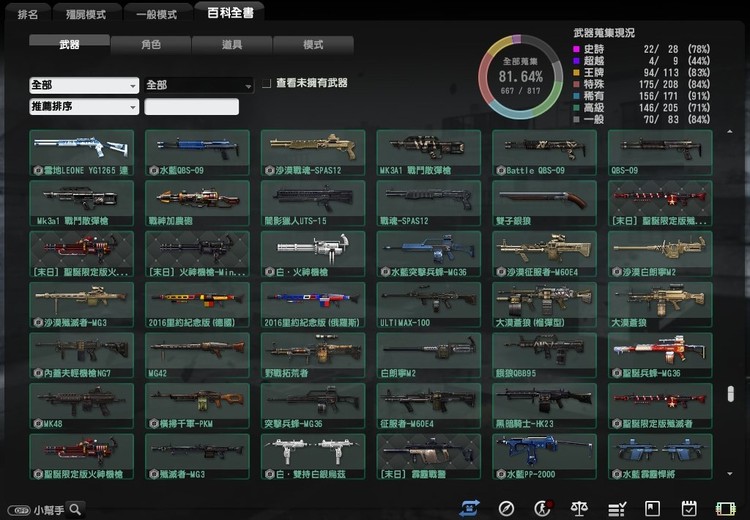Expand the first 全部 white dropdown

84,85
